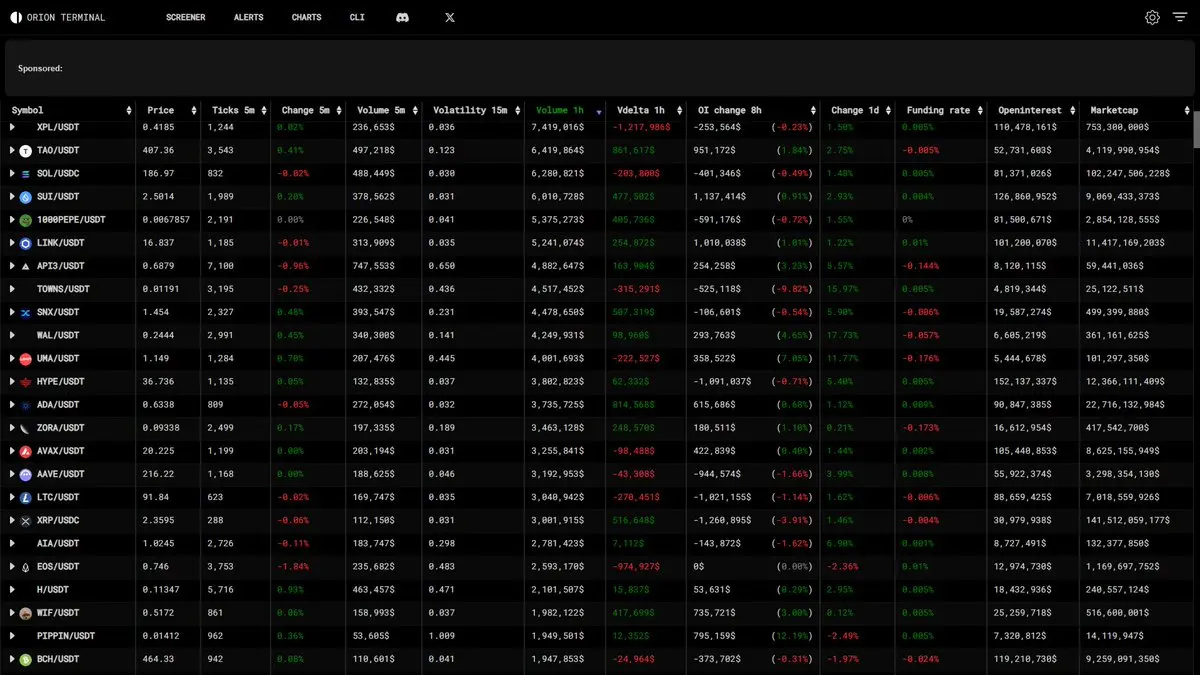This screenshot has height=675, width=1200.
Task: Open the settings gear icon
Action: click(x=1152, y=17)
